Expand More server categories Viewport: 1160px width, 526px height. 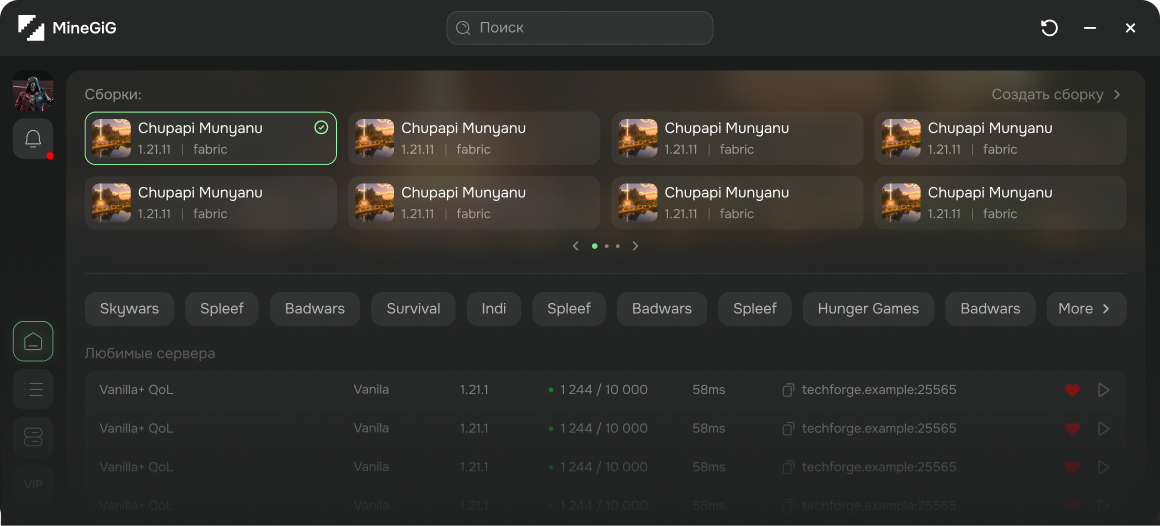(1086, 308)
